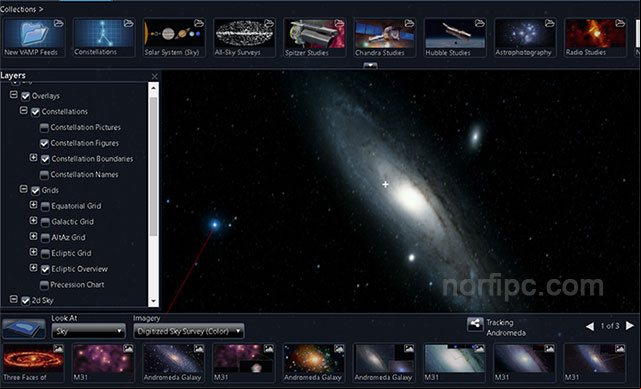
Task: Open the New VAMP Feeds collection folder
Action: pos(34,37)
